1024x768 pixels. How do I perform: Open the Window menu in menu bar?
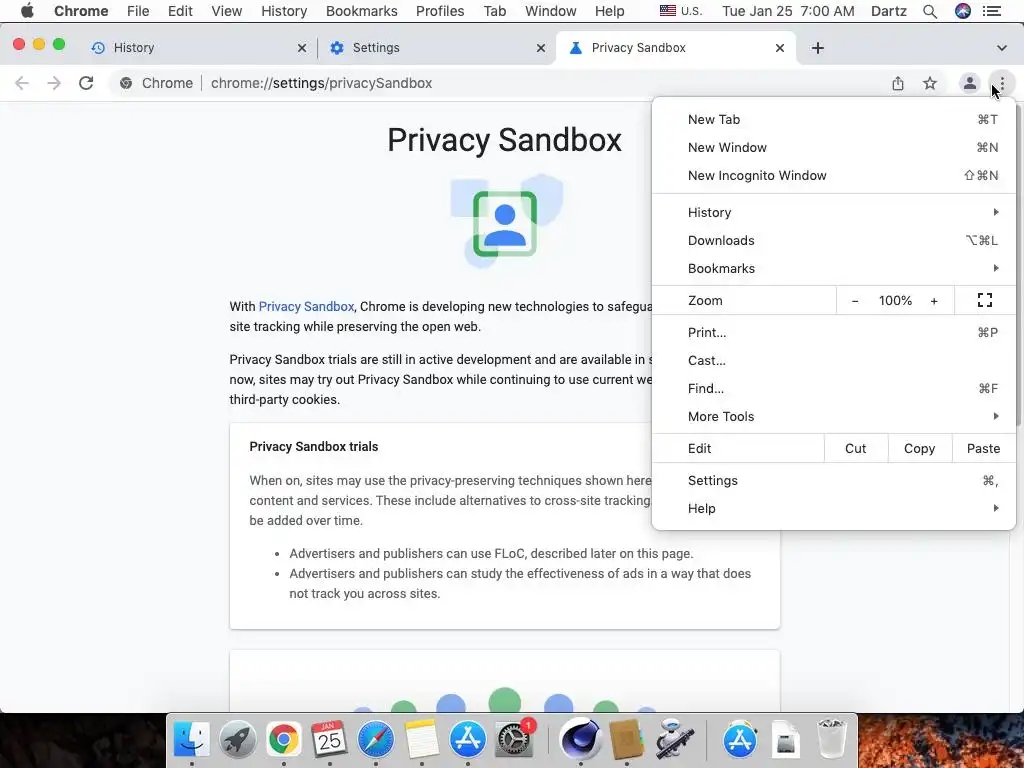click(551, 11)
